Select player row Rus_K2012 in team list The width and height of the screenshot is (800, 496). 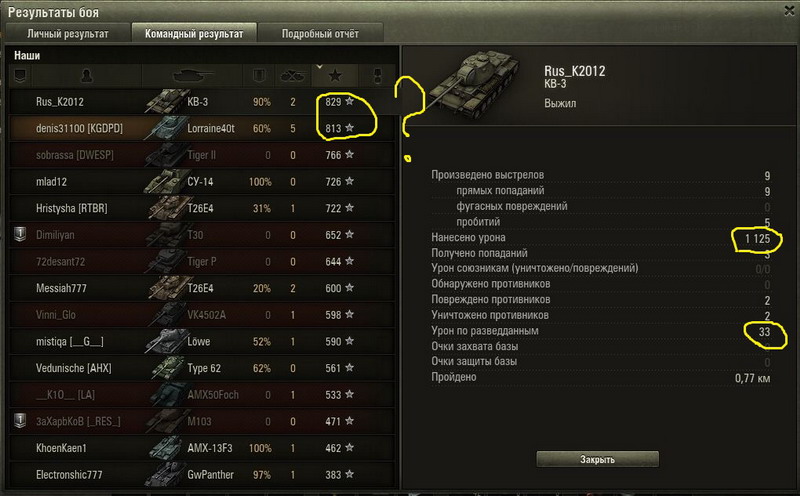point(202,102)
